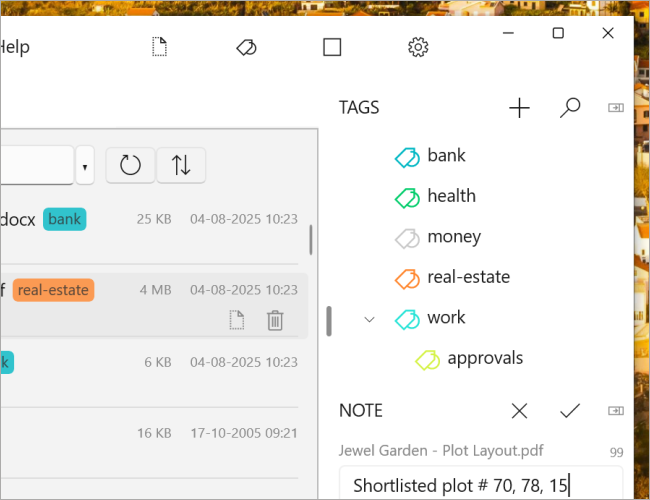Collapse the TAGS panel
The height and width of the screenshot is (500, 650).
(616, 108)
